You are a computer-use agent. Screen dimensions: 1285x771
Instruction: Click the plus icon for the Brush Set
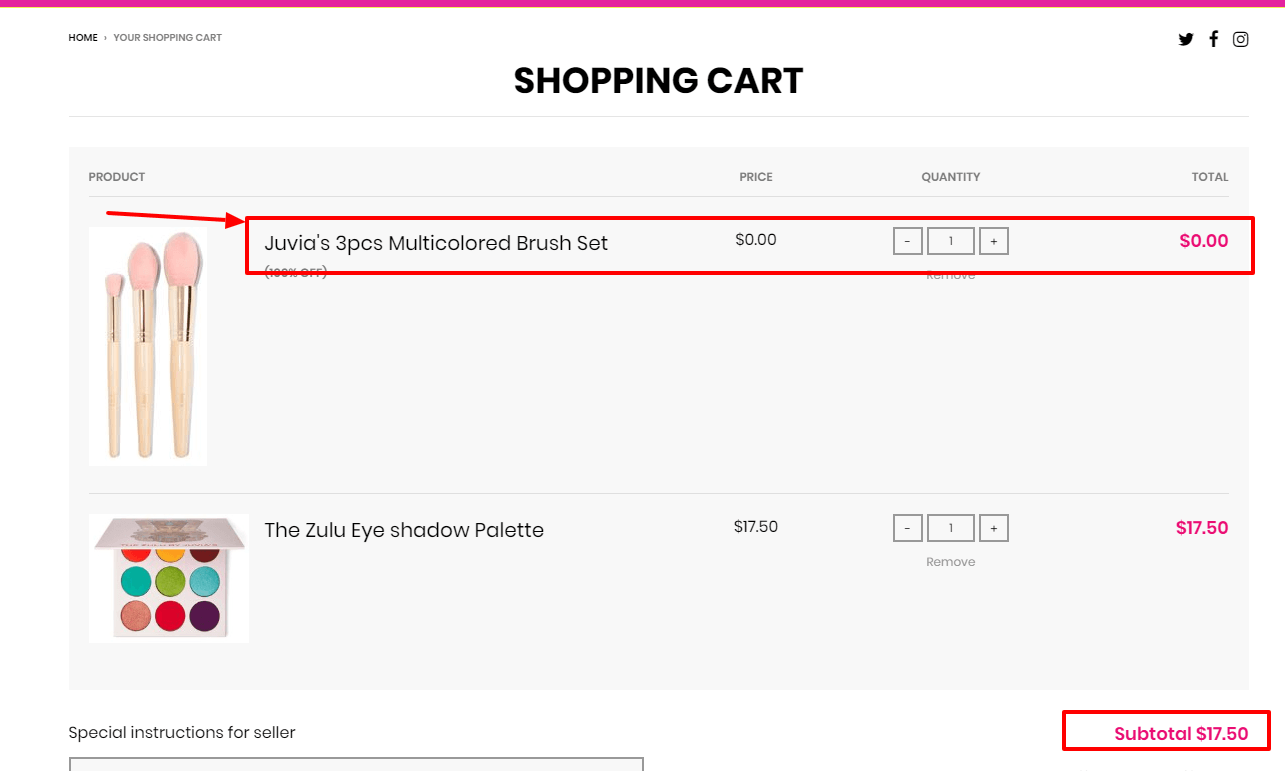(x=993, y=240)
